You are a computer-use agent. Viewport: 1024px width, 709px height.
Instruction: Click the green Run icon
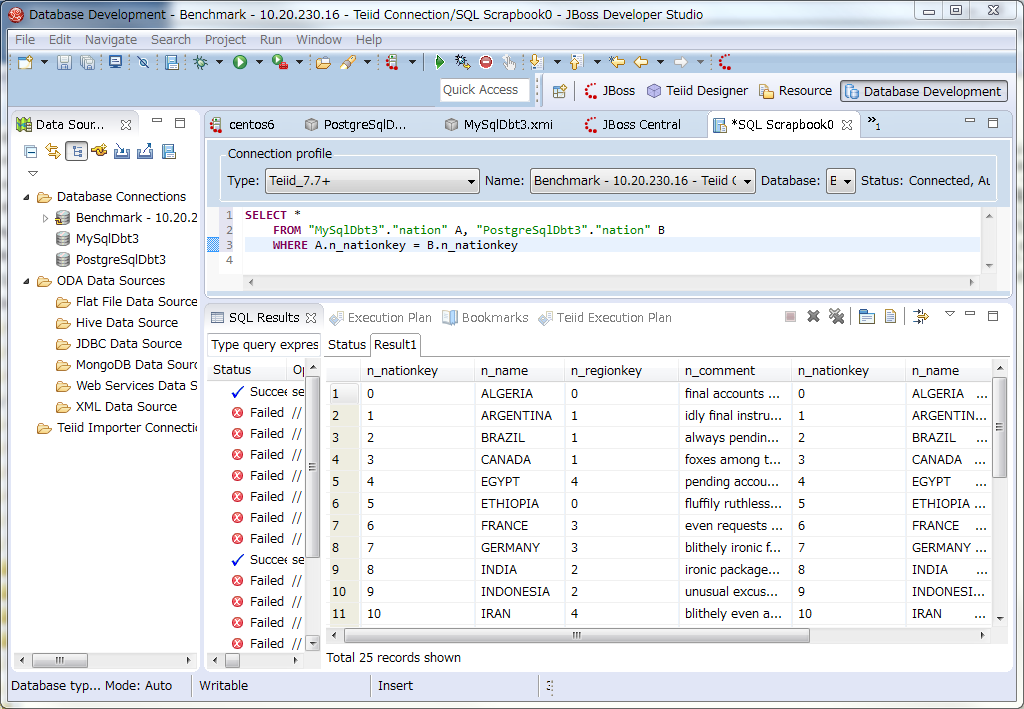(x=240, y=63)
